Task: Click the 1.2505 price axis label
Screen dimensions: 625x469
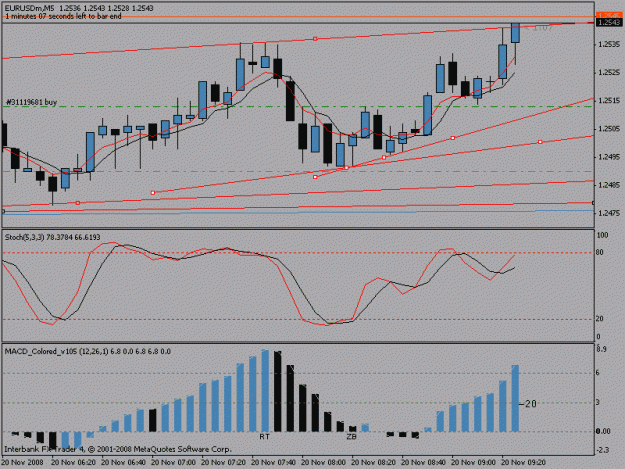Action: (x=609, y=129)
